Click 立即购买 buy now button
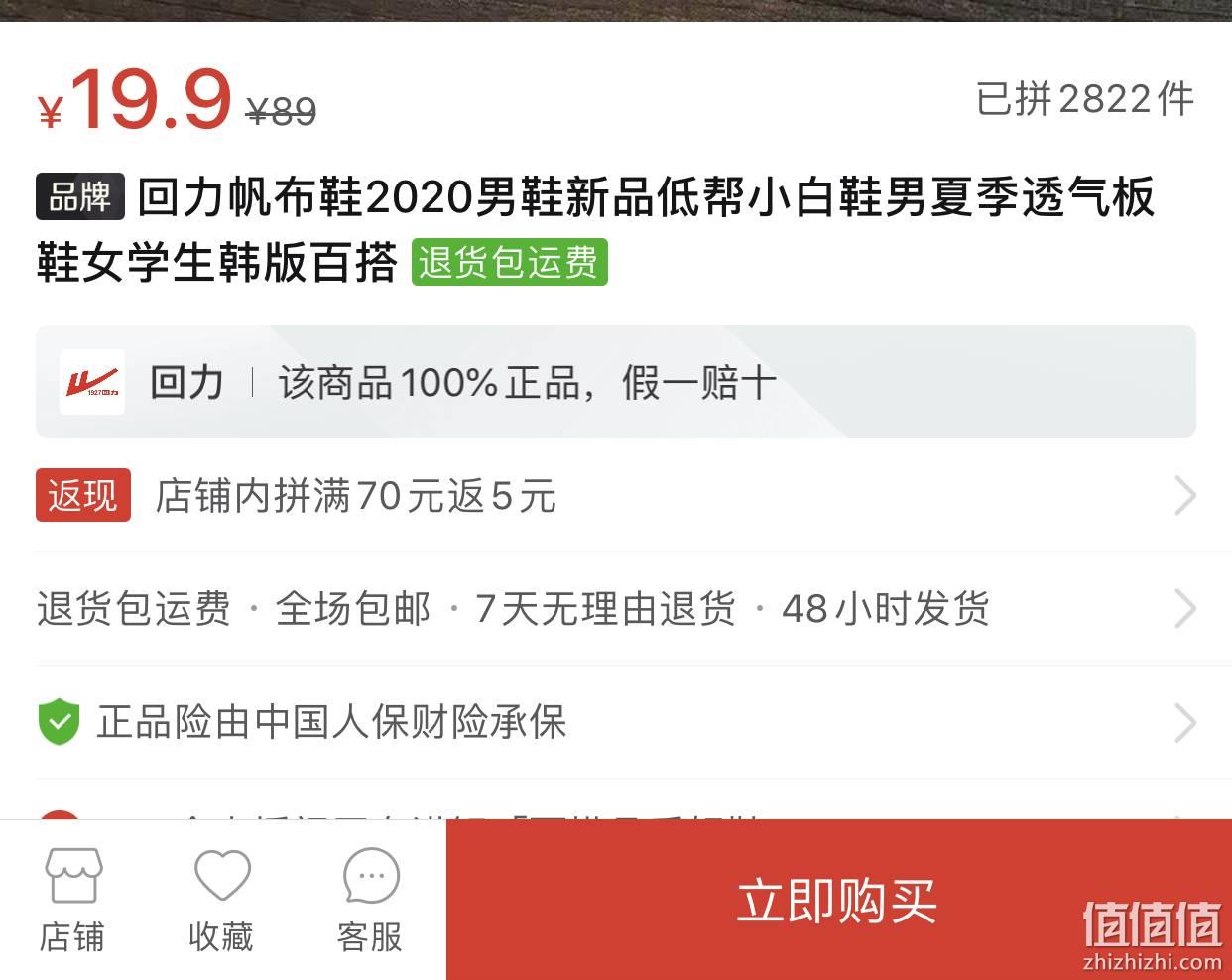This screenshot has height=980, width=1232. coord(838,900)
